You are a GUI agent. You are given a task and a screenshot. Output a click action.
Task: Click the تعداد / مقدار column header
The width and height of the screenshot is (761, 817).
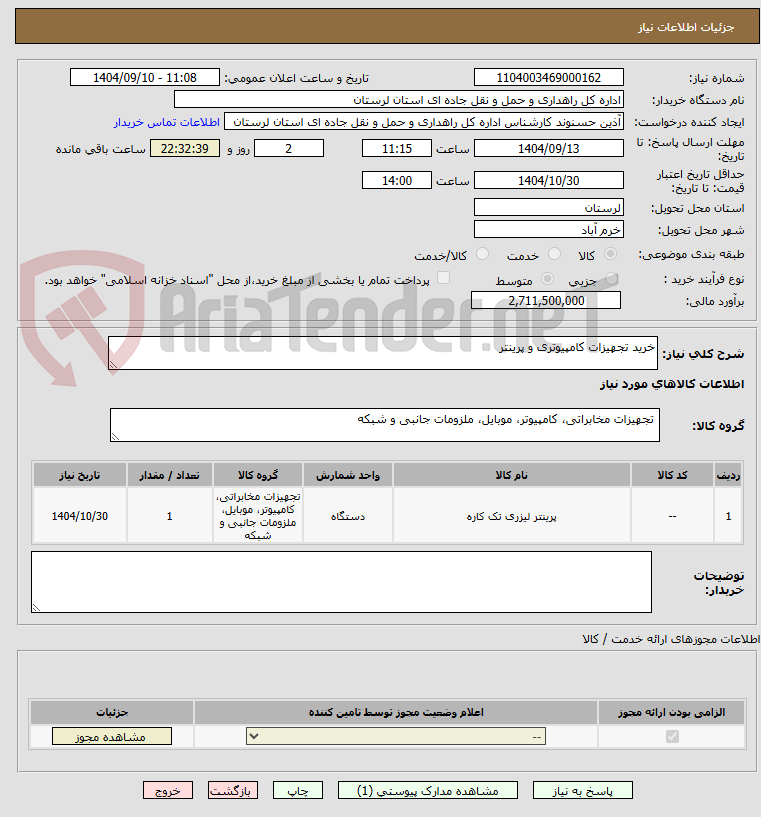pyautogui.click(x=170, y=475)
